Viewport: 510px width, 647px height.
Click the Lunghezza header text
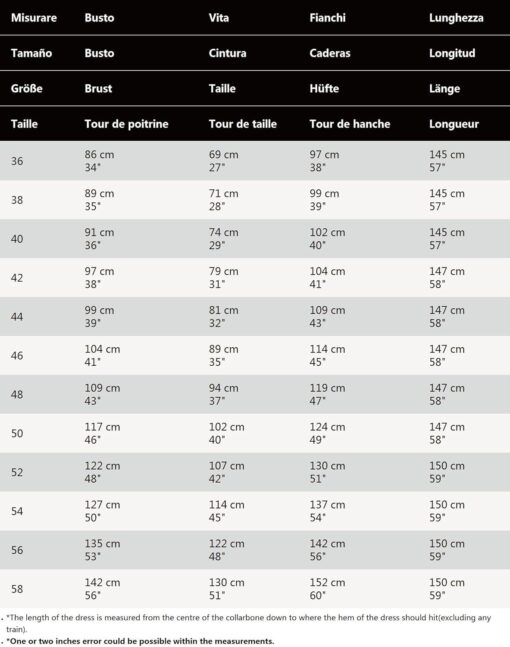[x=456, y=18]
